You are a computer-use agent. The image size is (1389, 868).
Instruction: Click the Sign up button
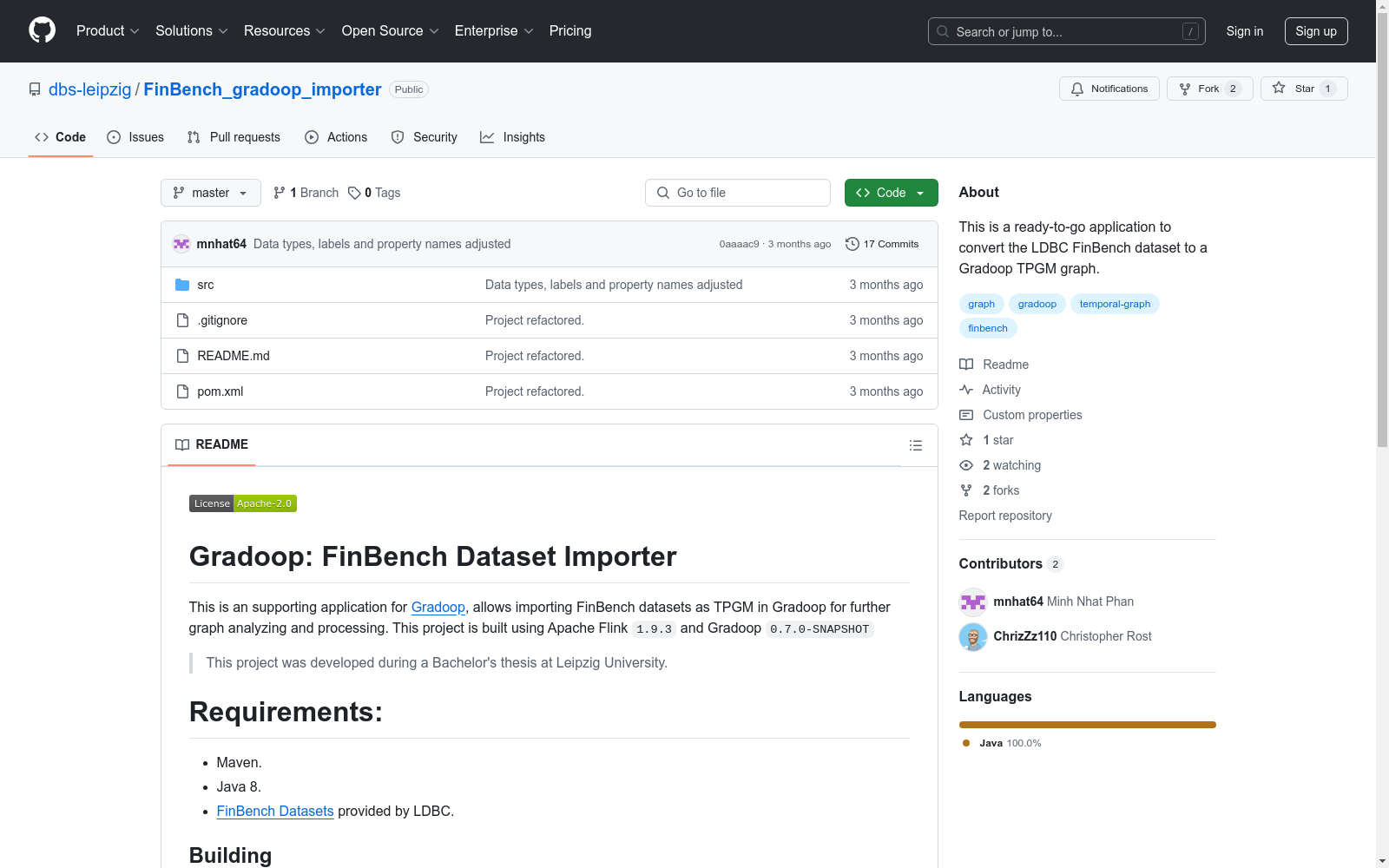click(1316, 31)
